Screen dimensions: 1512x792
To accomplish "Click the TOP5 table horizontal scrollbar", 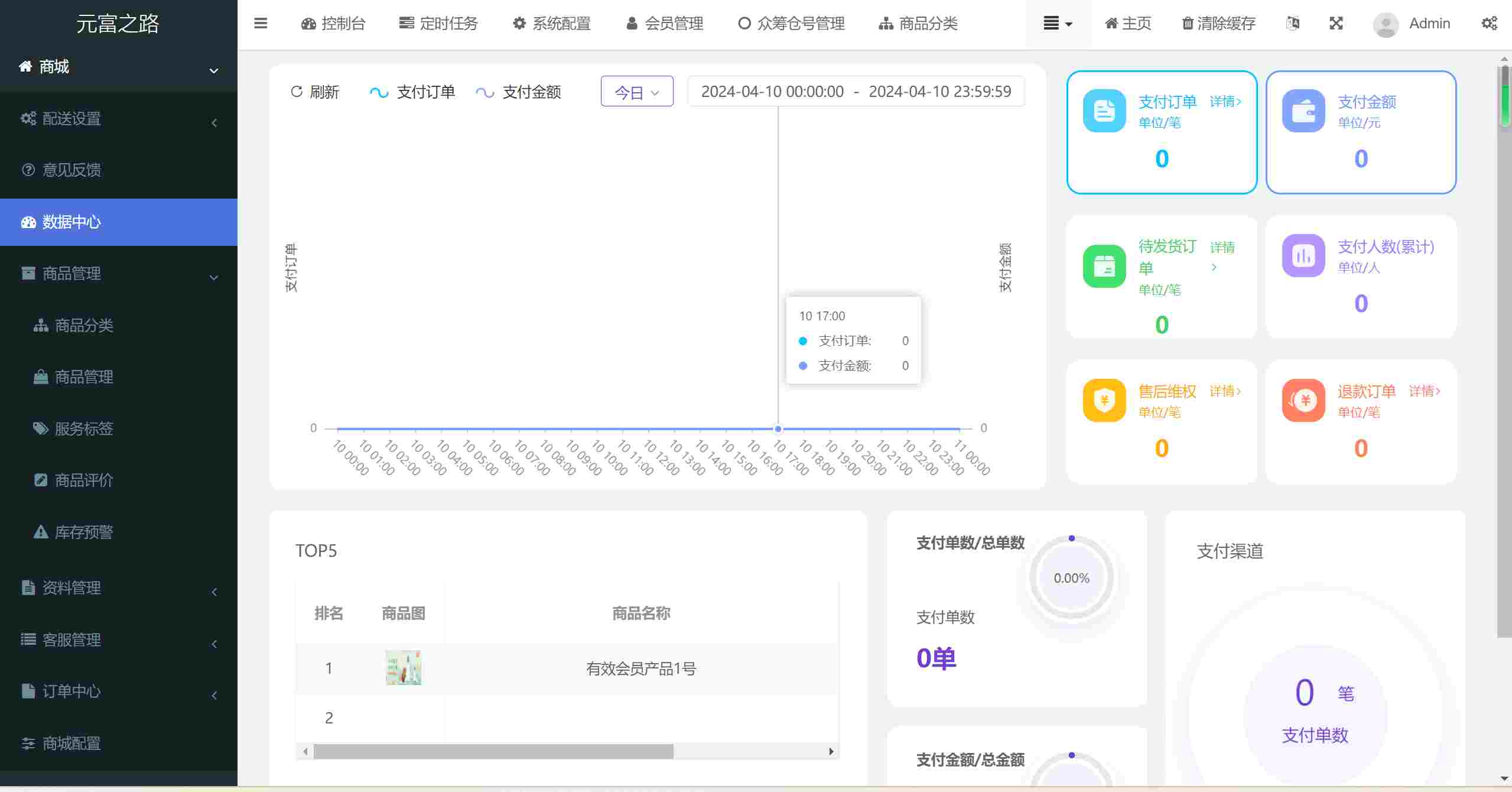I will coord(493,751).
